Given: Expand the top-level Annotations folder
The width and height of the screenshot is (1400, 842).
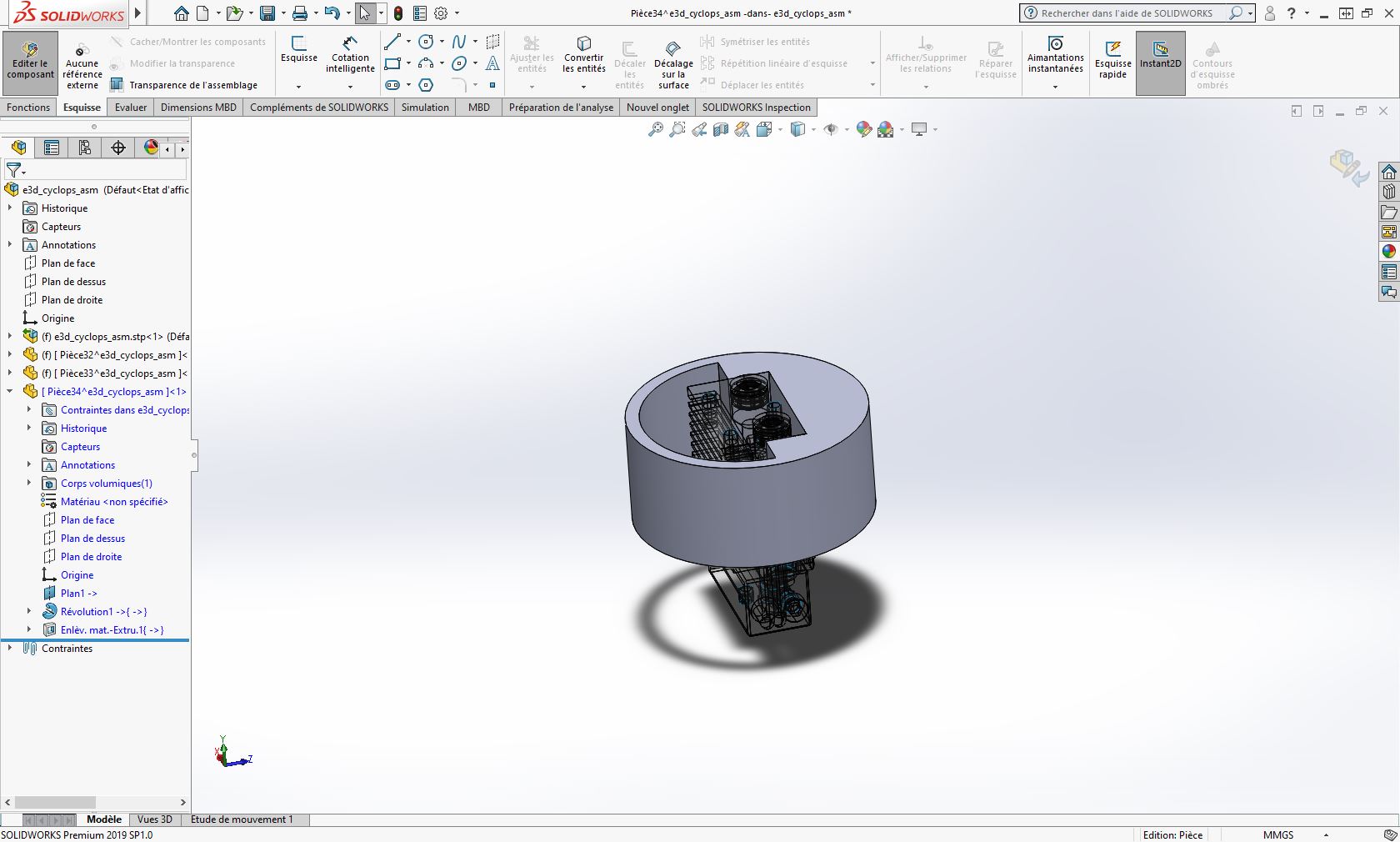Looking at the screenshot, I should [10, 244].
